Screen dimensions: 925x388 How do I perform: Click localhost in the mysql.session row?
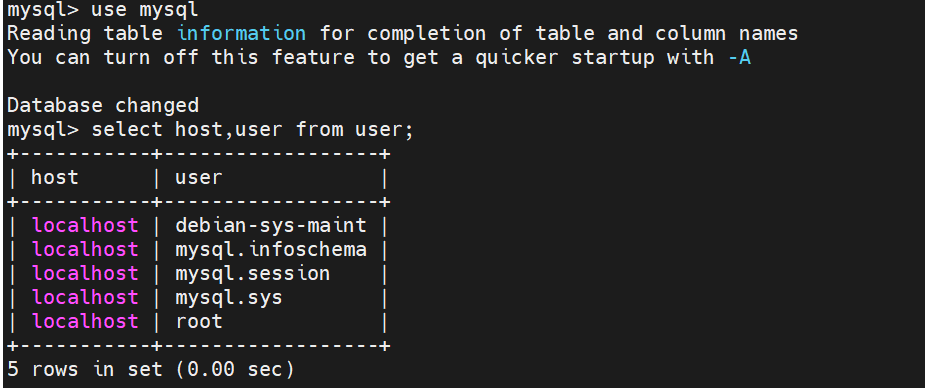[85, 274]
